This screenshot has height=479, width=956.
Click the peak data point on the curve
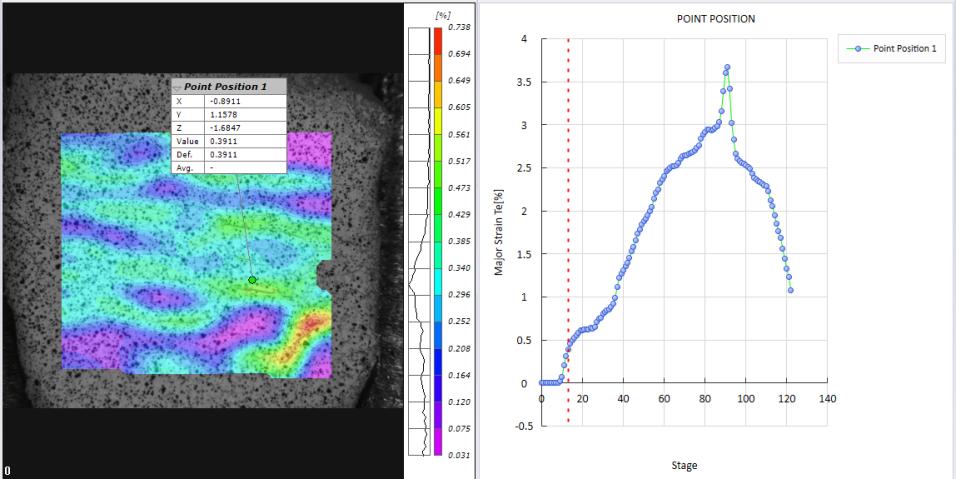click(x=727, y=67)
